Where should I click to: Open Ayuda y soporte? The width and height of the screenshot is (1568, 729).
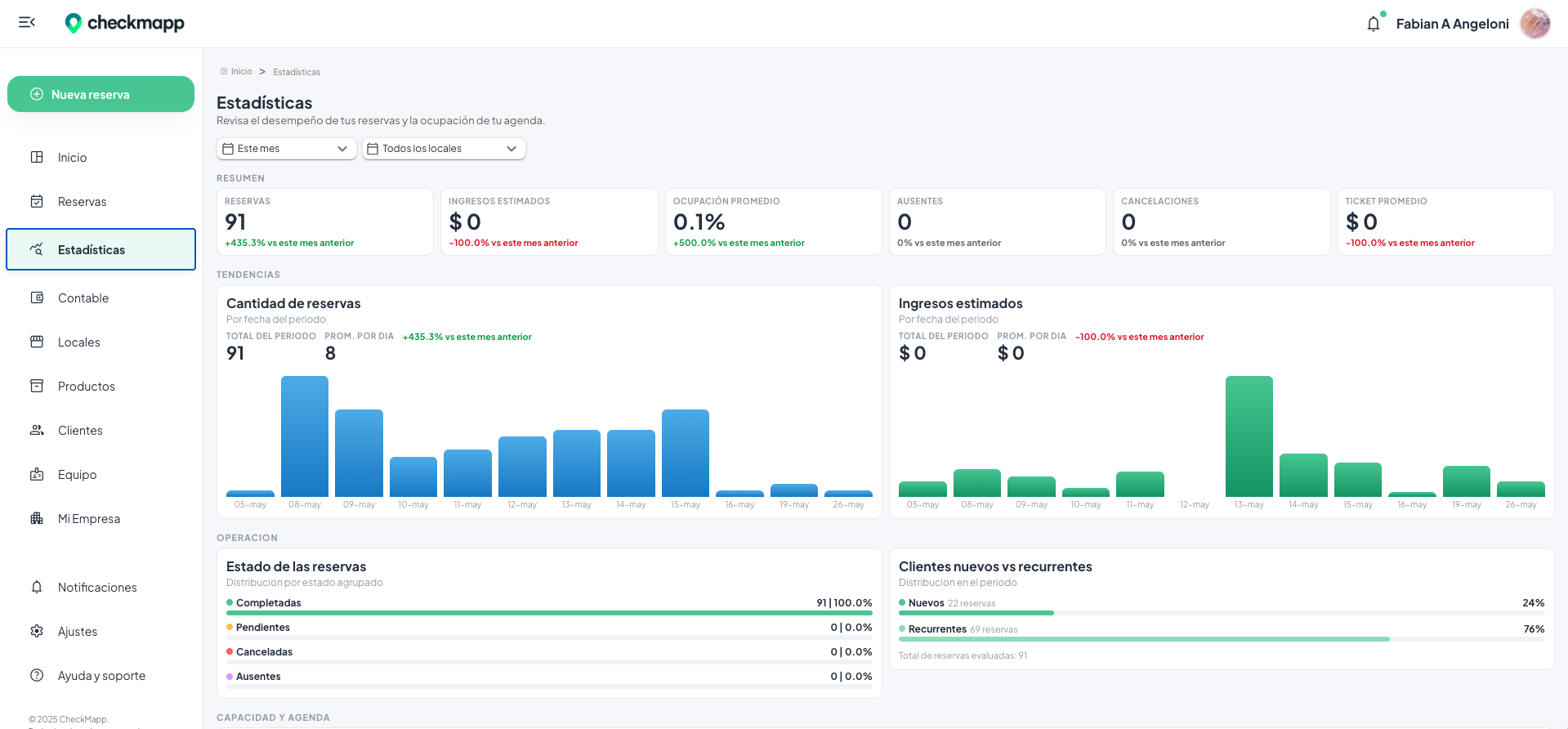point(101,675)
